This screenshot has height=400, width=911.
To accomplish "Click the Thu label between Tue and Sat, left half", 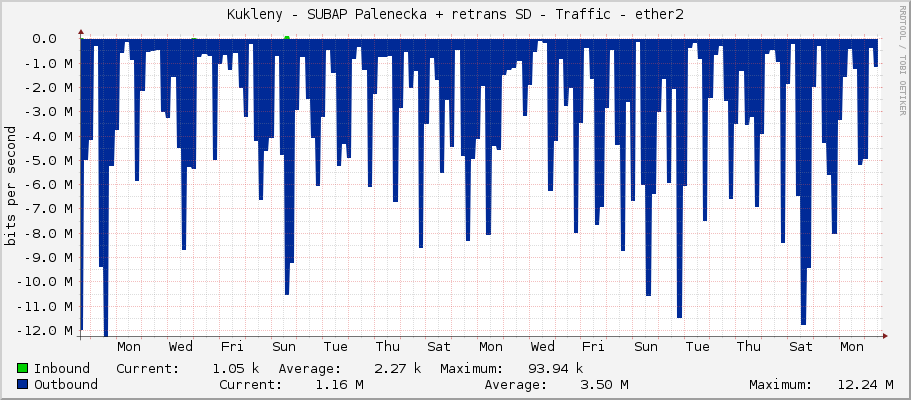I will point(387,347).
